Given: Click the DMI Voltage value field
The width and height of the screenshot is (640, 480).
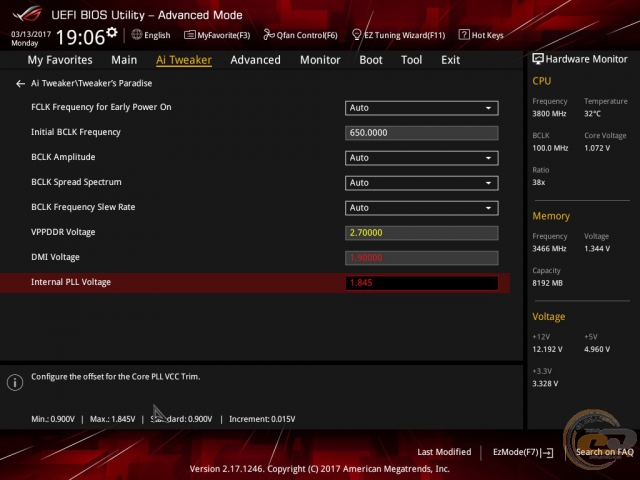Looking at the screenshot, I should tap(422, 258).
